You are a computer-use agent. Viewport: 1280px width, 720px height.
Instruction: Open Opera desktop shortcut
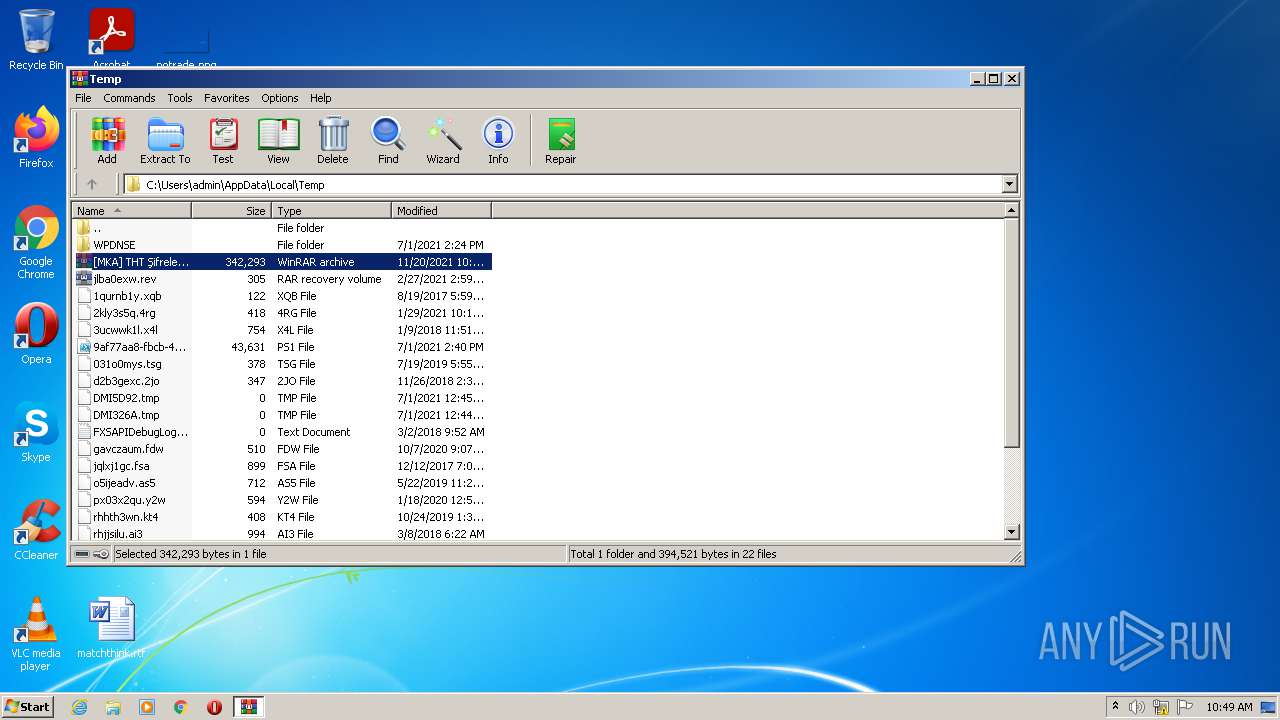(36, 334)
